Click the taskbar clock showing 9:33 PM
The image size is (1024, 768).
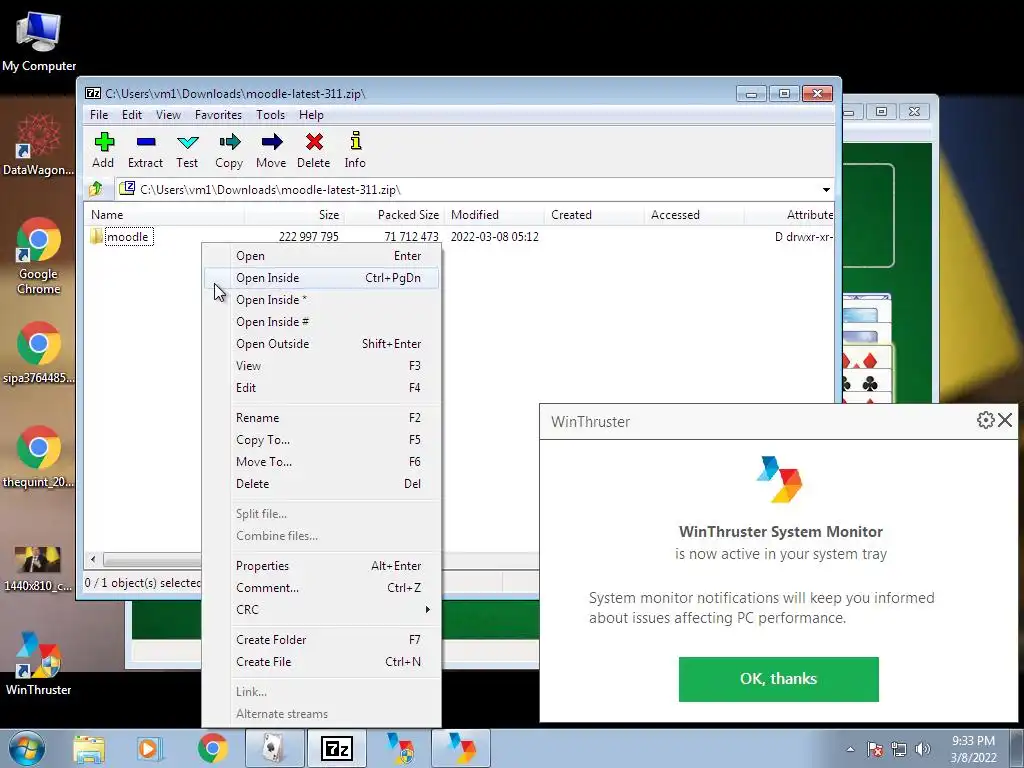[973, 749]
